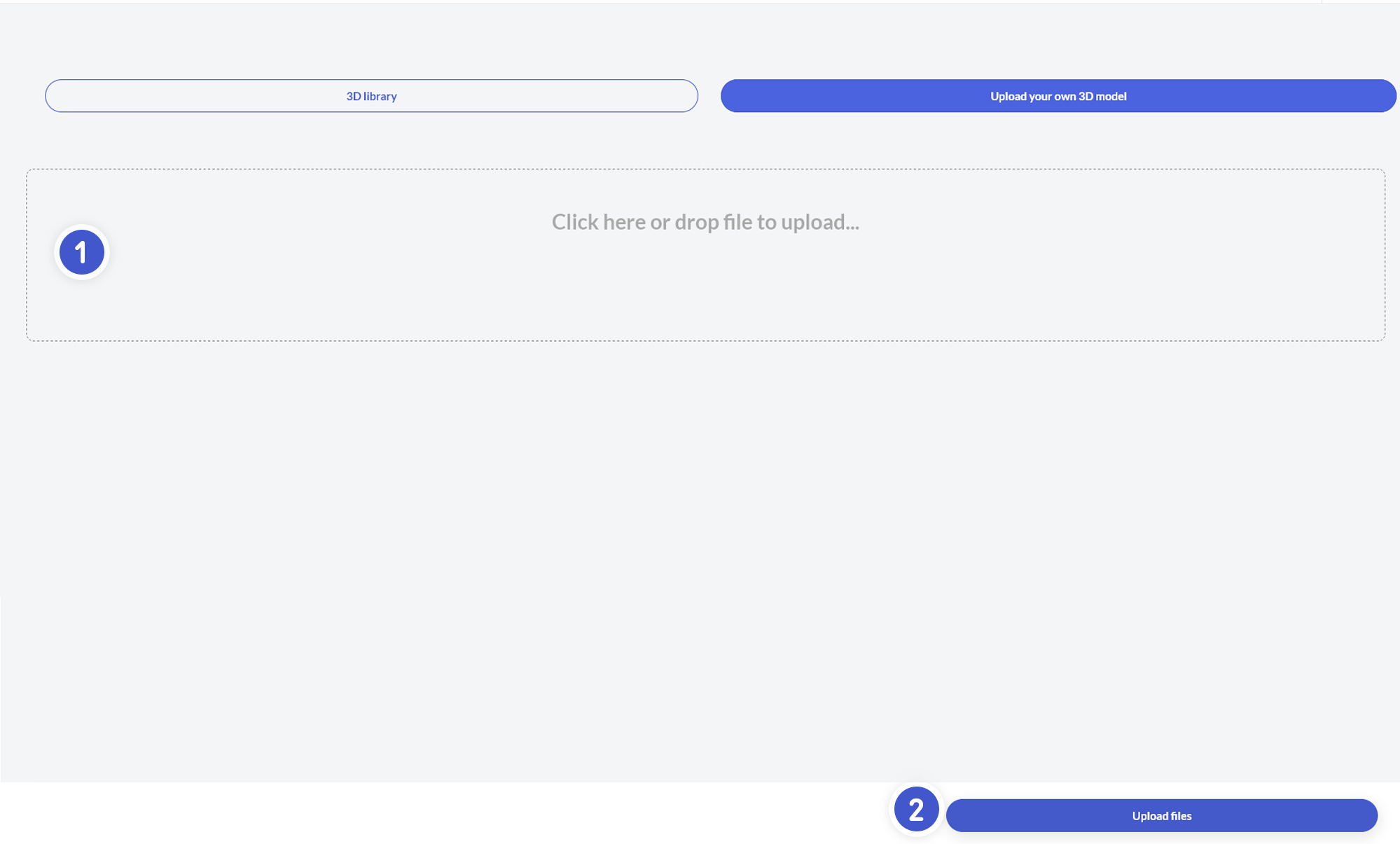Open the file picker in the dashed upload area

coord(705,280)
